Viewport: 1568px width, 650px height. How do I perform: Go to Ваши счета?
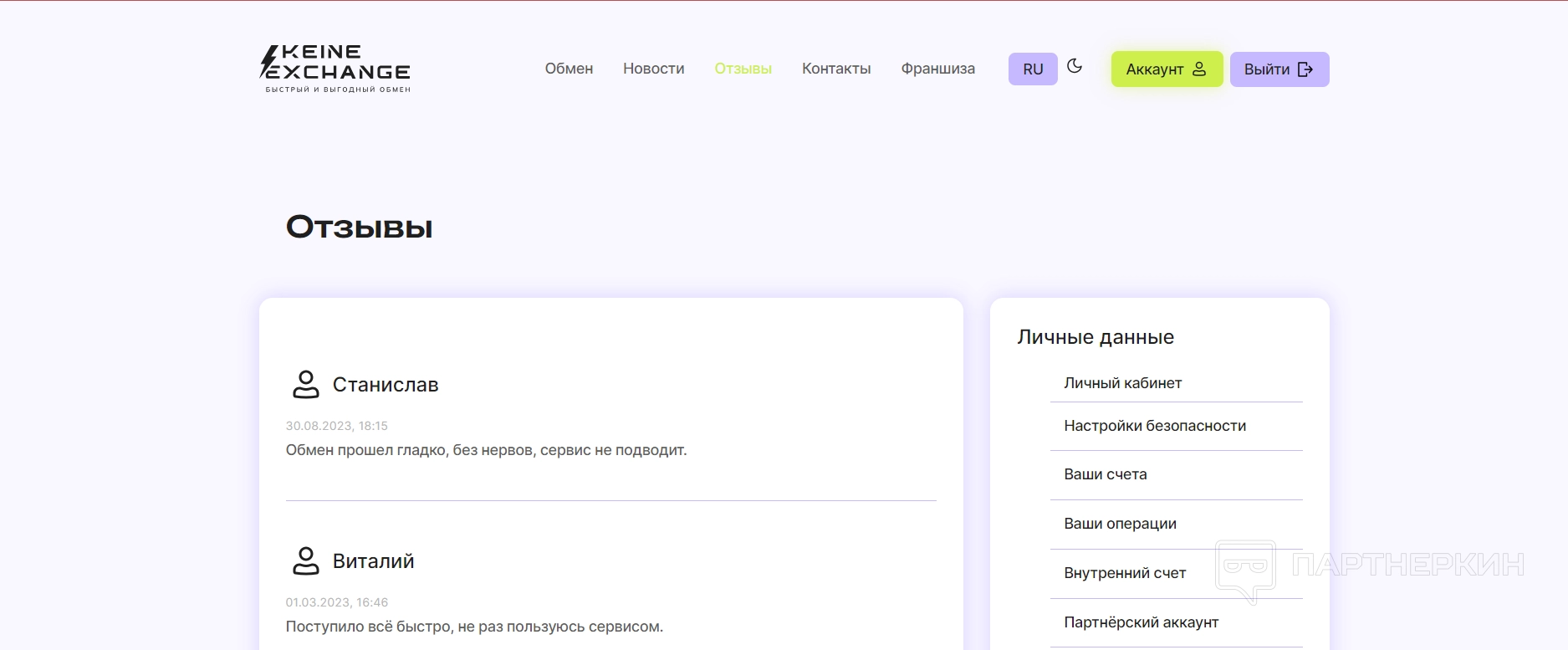tap(1105, 474)
